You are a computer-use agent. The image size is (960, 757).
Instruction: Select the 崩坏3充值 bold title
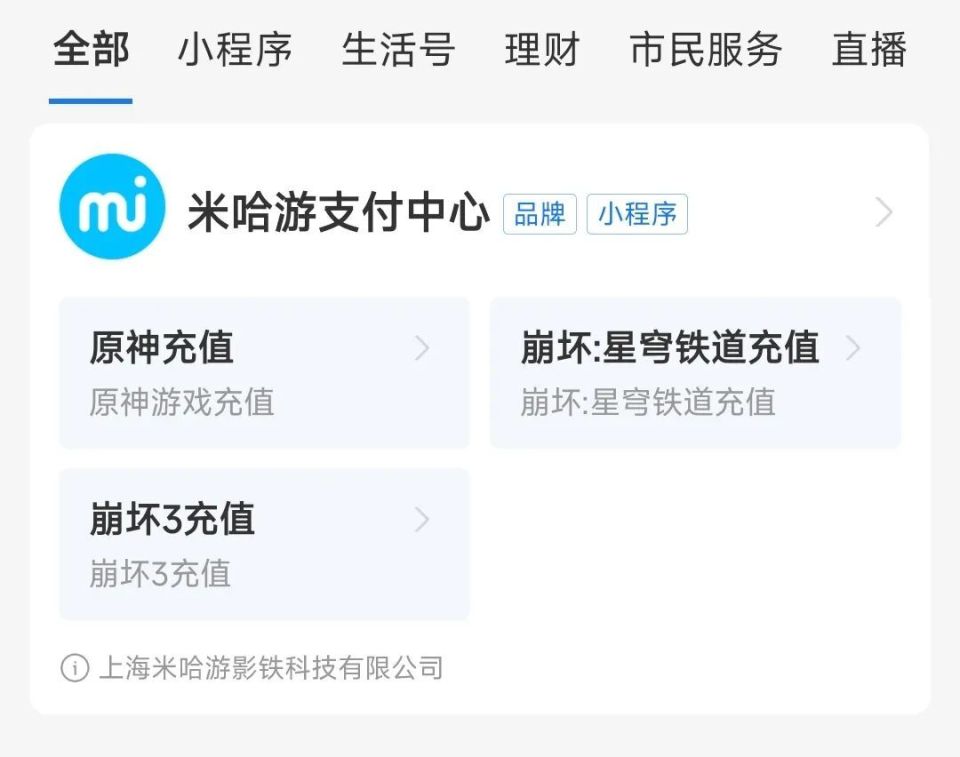[172, 519]
